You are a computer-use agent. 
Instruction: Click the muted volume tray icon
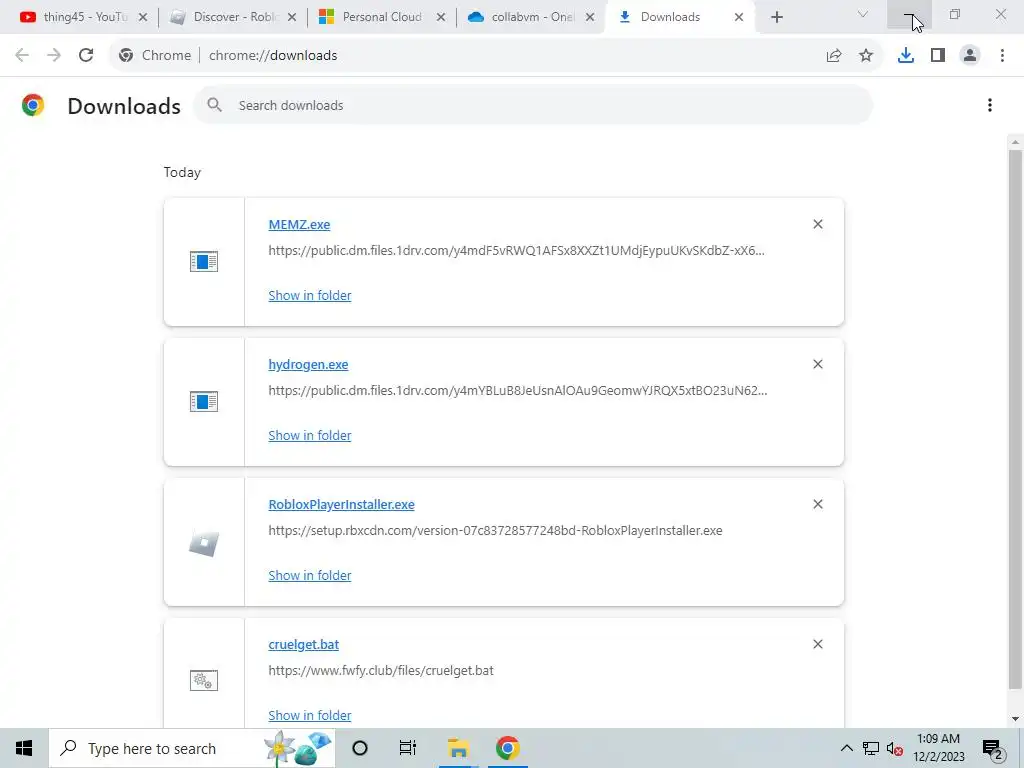point(895,749)
